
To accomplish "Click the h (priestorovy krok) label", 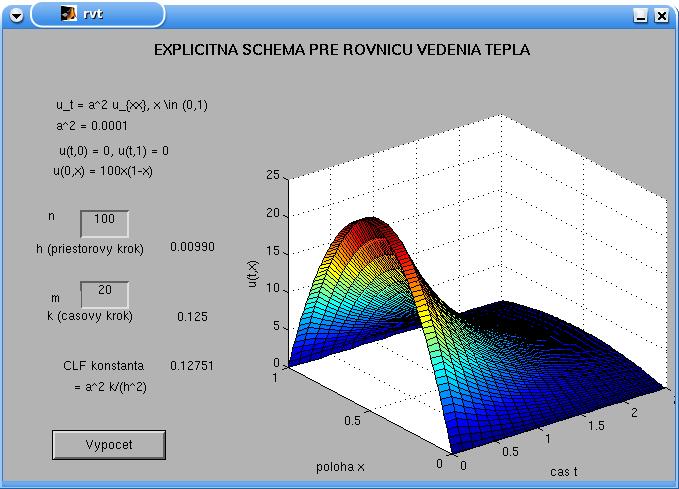I will pyautogui.click(x=90, y=249).
